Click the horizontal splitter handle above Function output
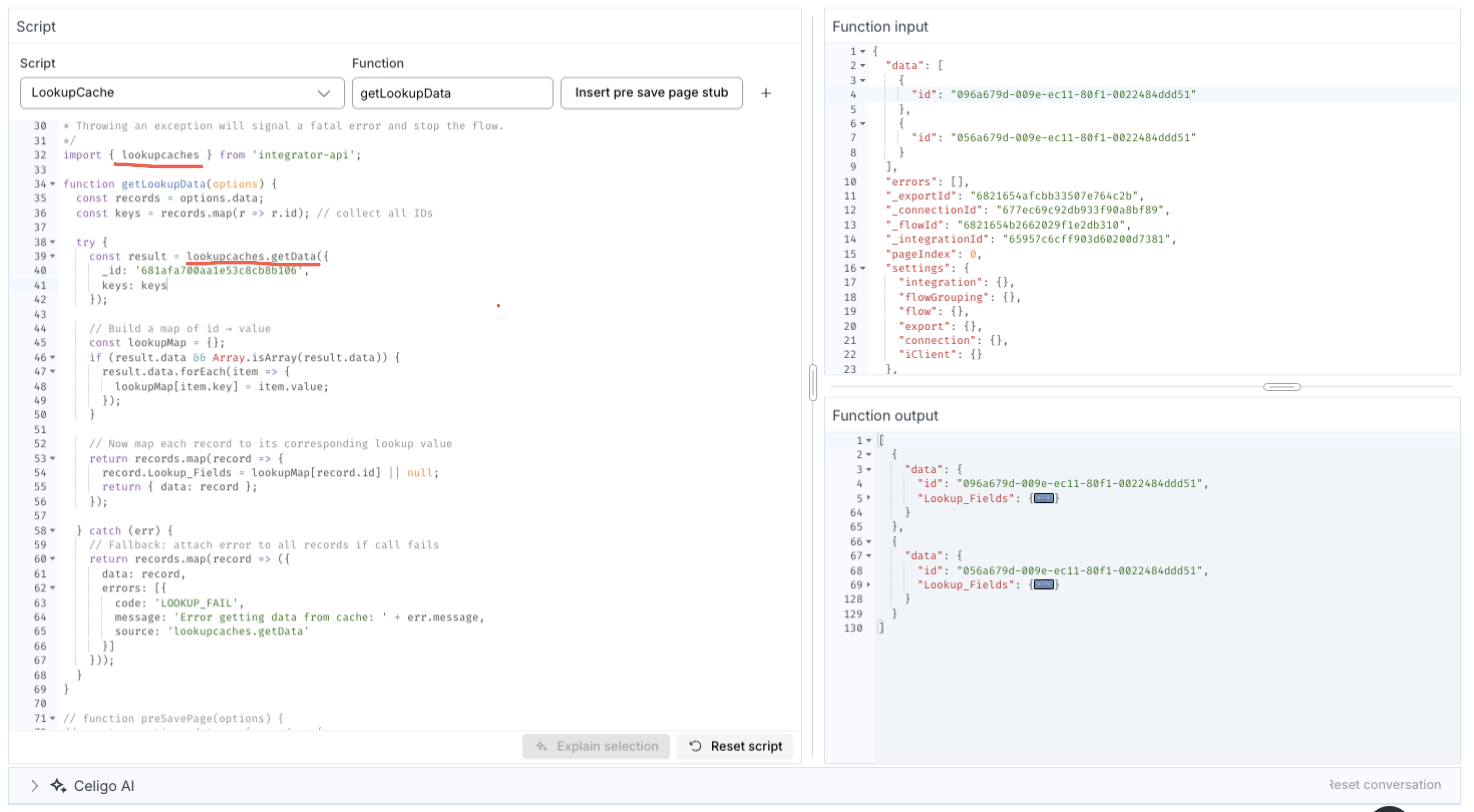This screenshot has width=1474, height=812. (1282, 387)
